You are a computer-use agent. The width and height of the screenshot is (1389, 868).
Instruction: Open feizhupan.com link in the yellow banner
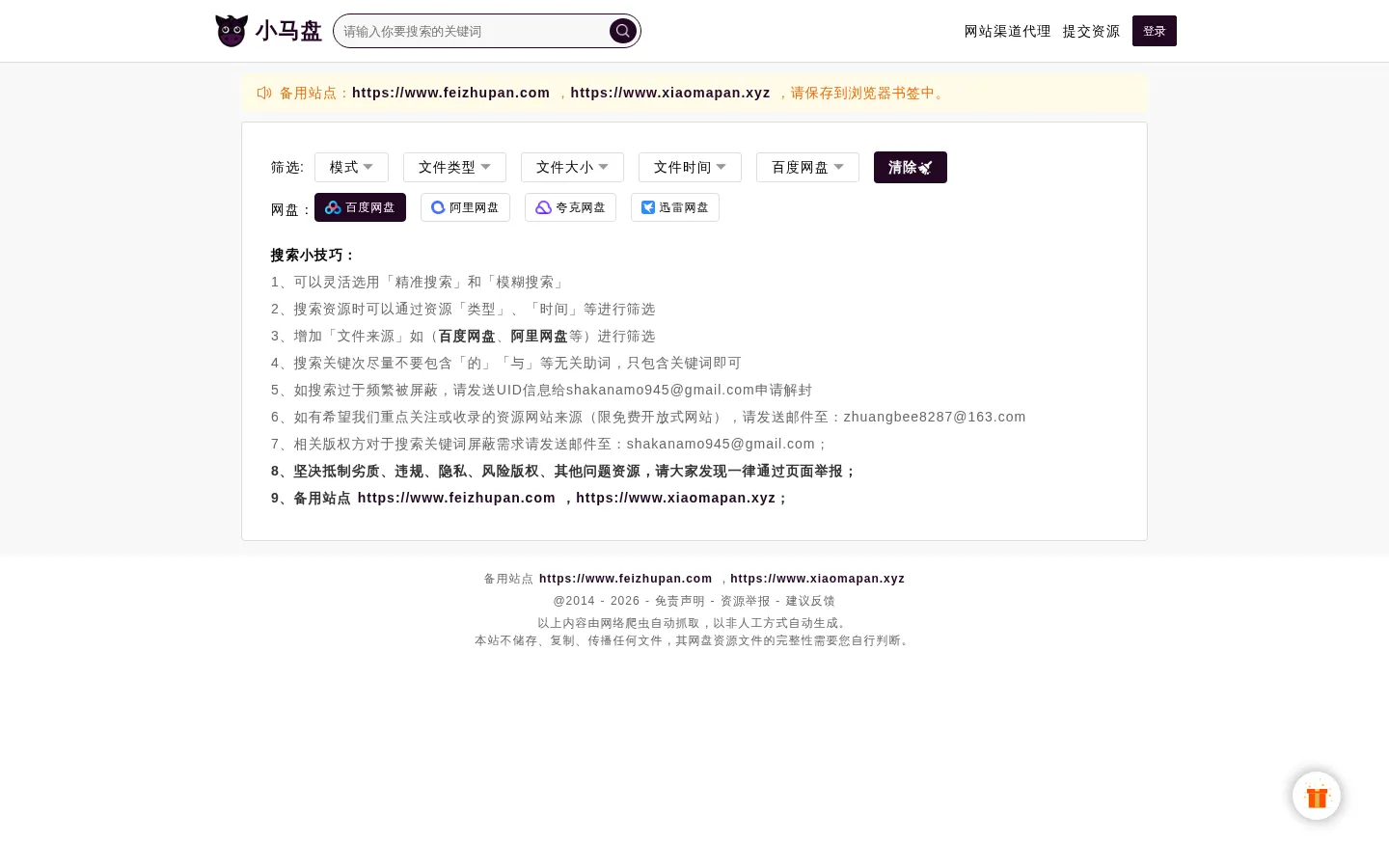(x=450, y=93)
